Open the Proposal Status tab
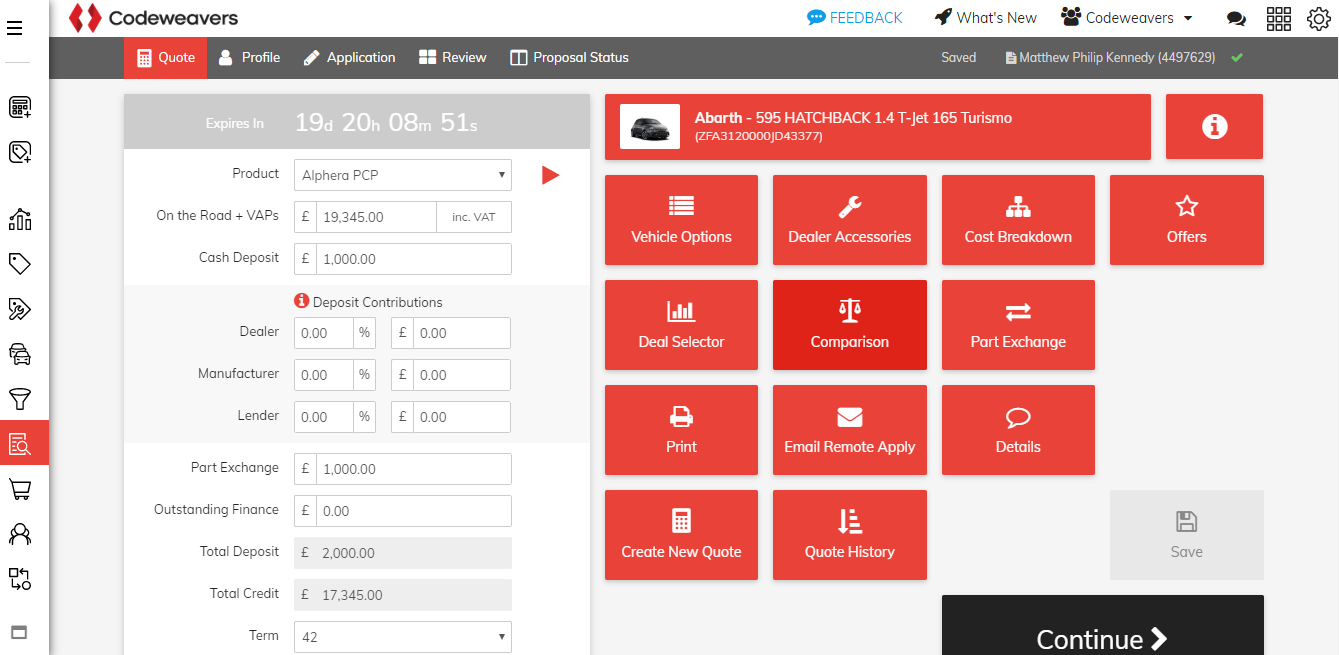This screenshot has width=1339, height=655. tap(569, 58)
